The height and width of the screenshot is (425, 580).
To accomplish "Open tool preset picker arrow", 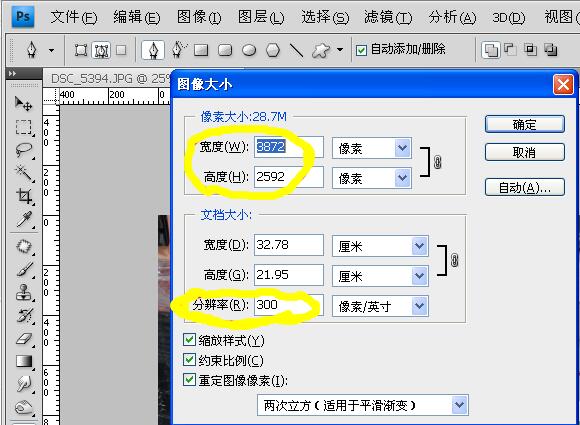I will coord(51,50).
